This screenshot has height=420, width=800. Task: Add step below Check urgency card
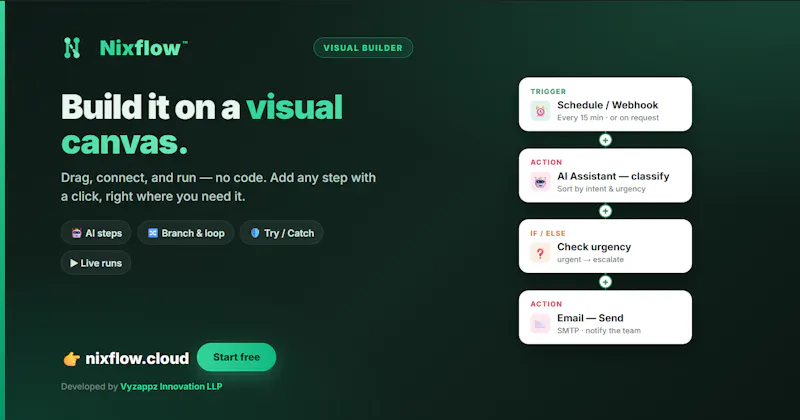[605, 282]
